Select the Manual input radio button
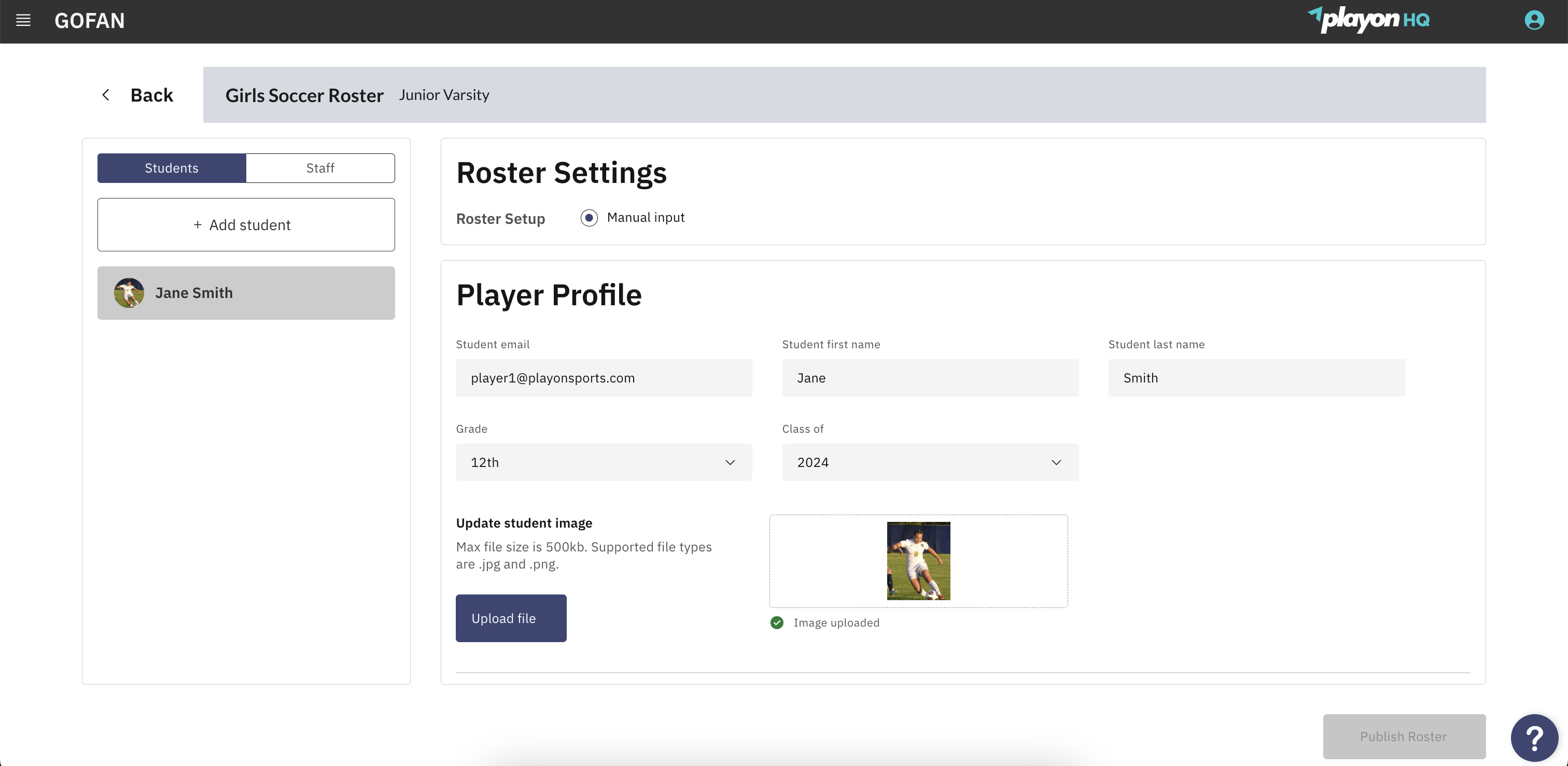 pos(589,217)
